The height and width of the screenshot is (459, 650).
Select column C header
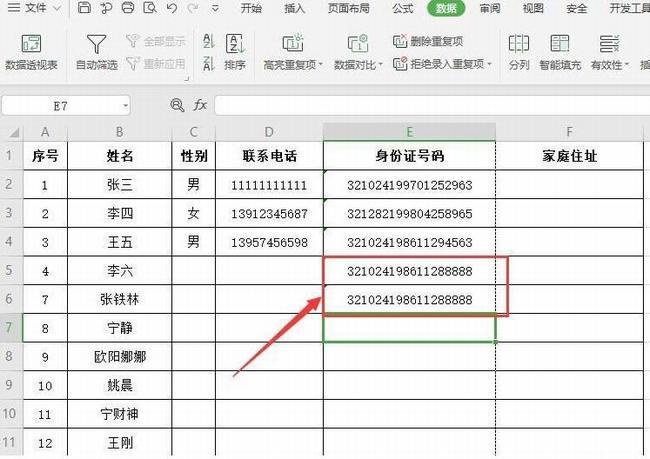194,132
